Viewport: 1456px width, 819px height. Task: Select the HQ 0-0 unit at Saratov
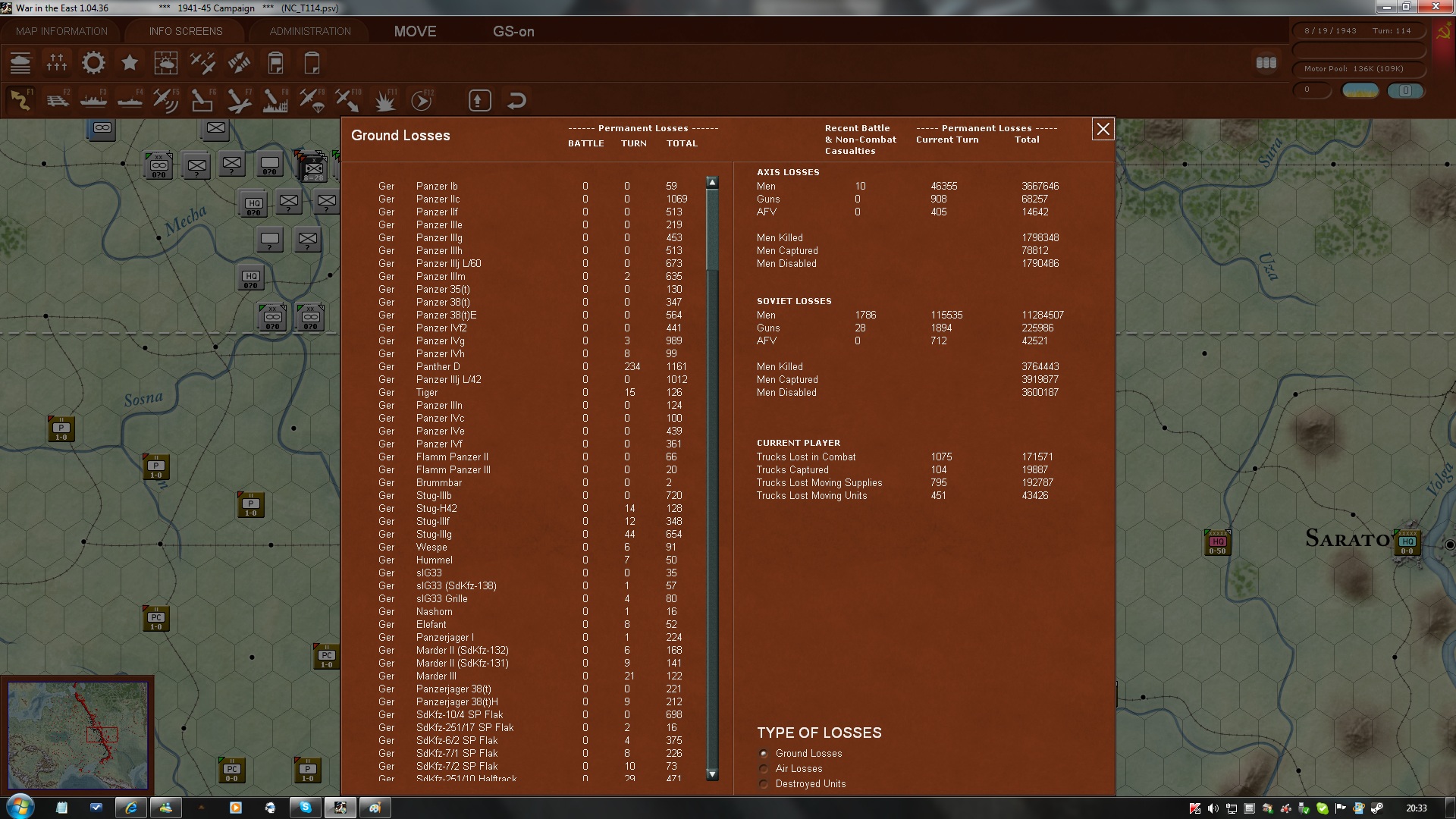tap(1407, 543)
